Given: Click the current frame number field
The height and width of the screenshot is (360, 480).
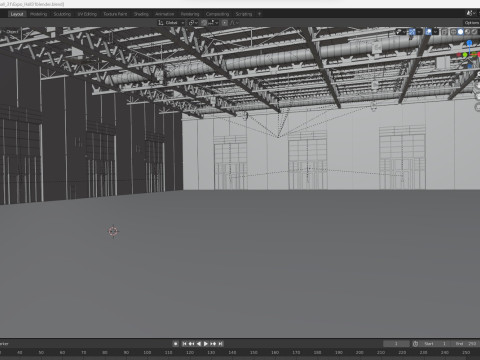Looking at the screenshot, I should (x=396, y=344).
